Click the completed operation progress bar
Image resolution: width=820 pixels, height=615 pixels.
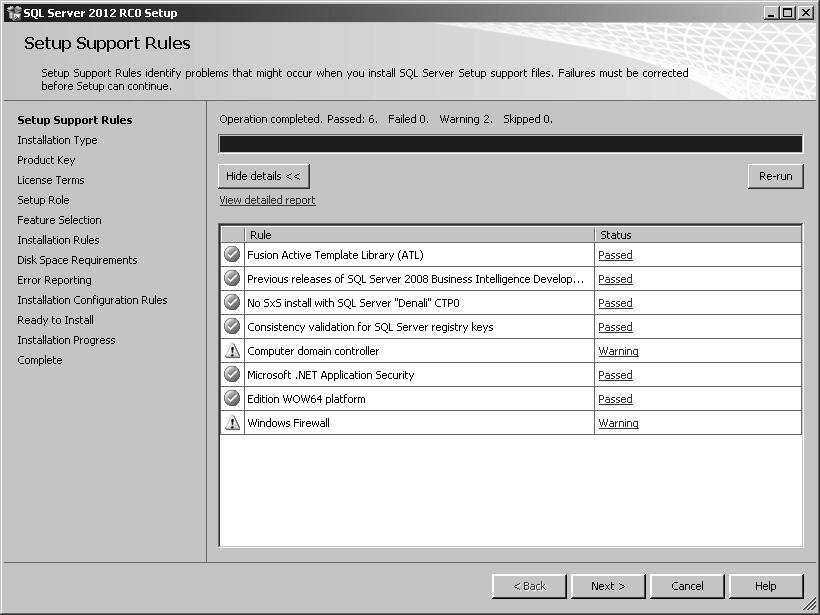tap(510, 144)
